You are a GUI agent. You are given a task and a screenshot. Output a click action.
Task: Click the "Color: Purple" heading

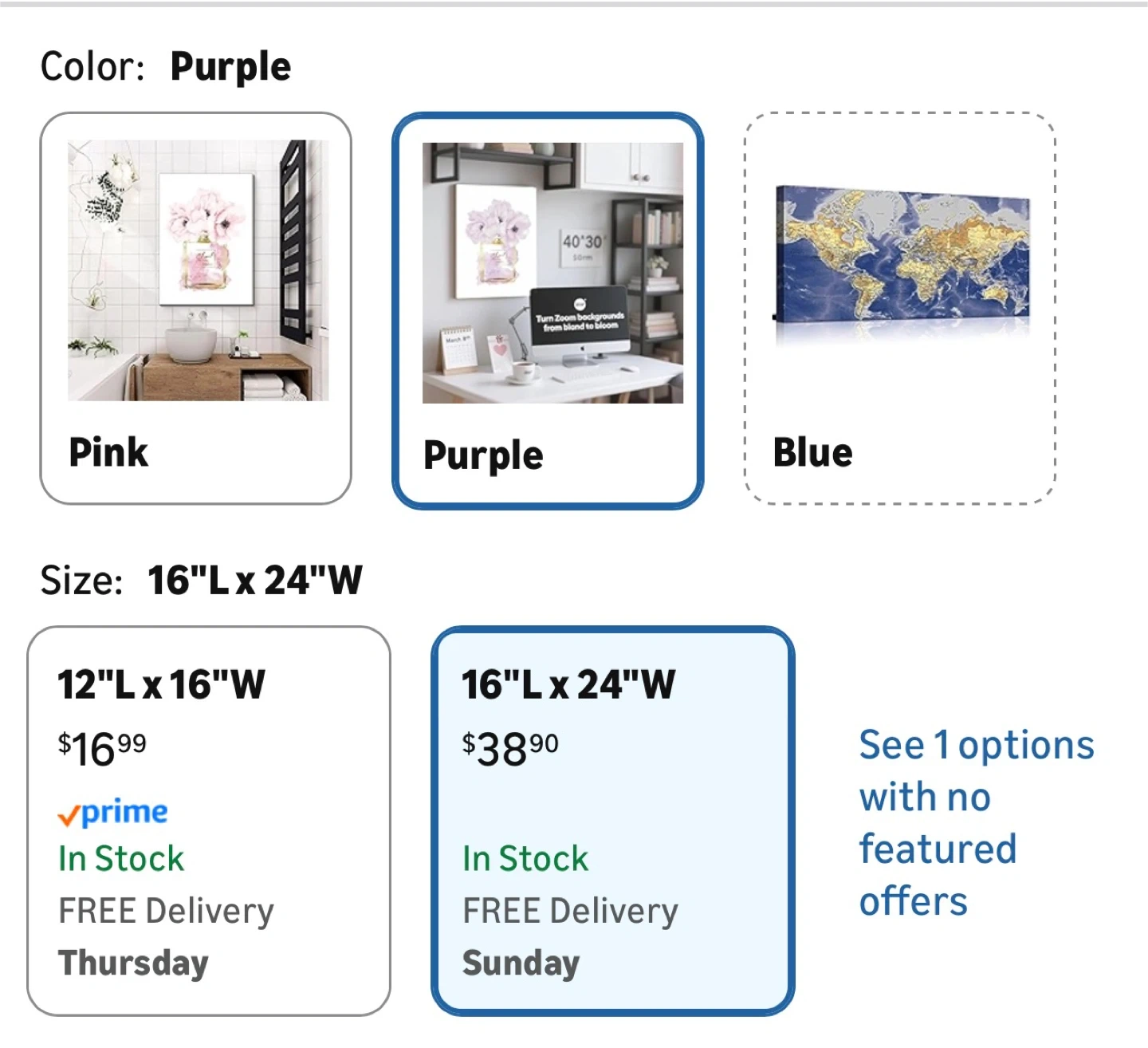point(166,66)
